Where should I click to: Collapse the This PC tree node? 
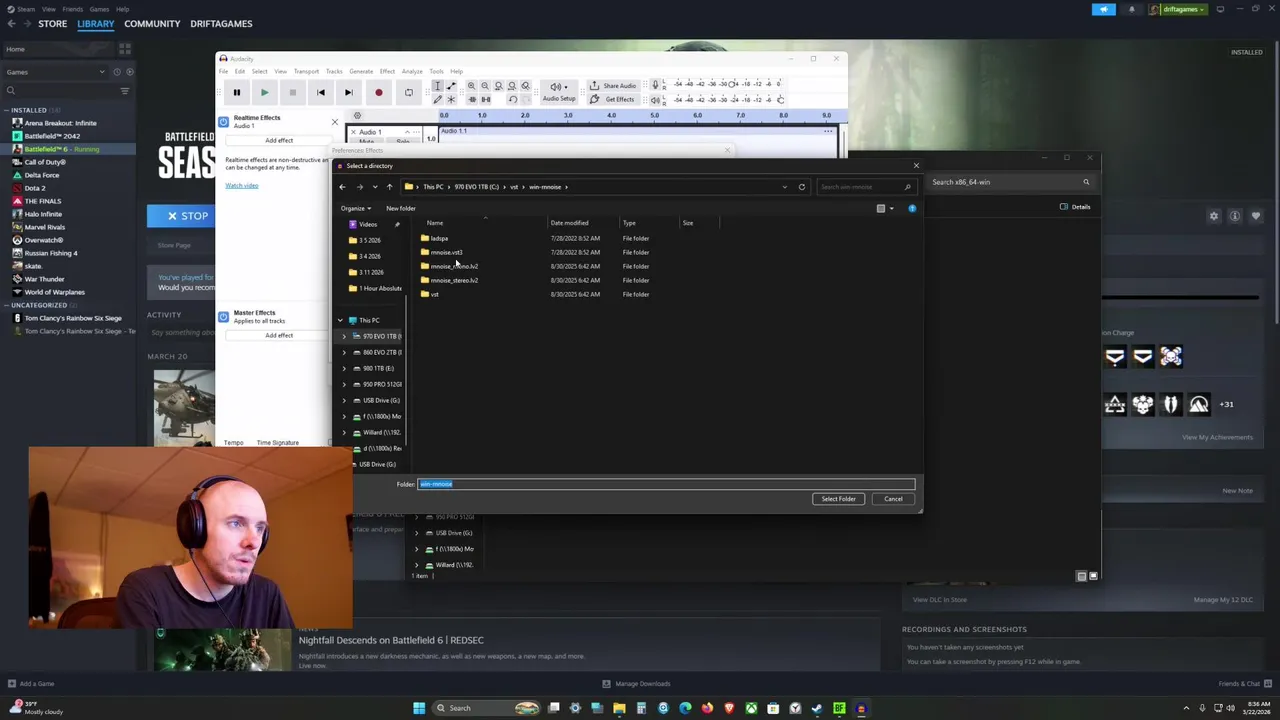point(340,320)
